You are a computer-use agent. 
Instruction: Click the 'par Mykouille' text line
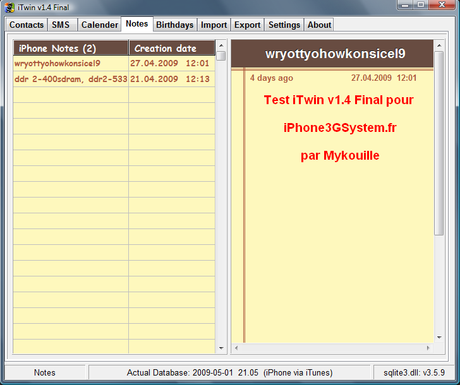coord(340,156)
